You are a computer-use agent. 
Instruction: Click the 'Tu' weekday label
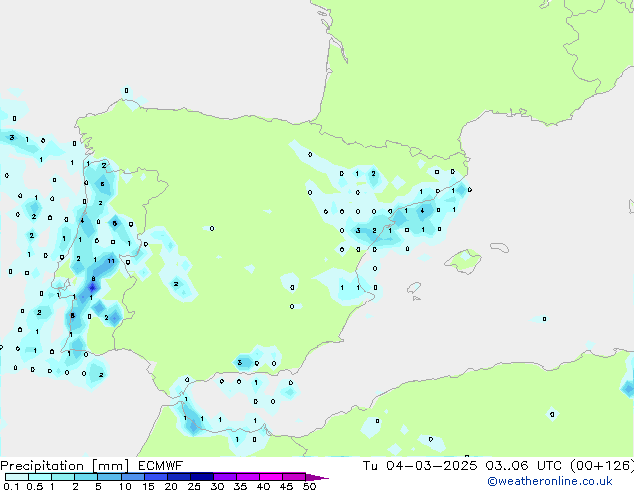point(370,466)
